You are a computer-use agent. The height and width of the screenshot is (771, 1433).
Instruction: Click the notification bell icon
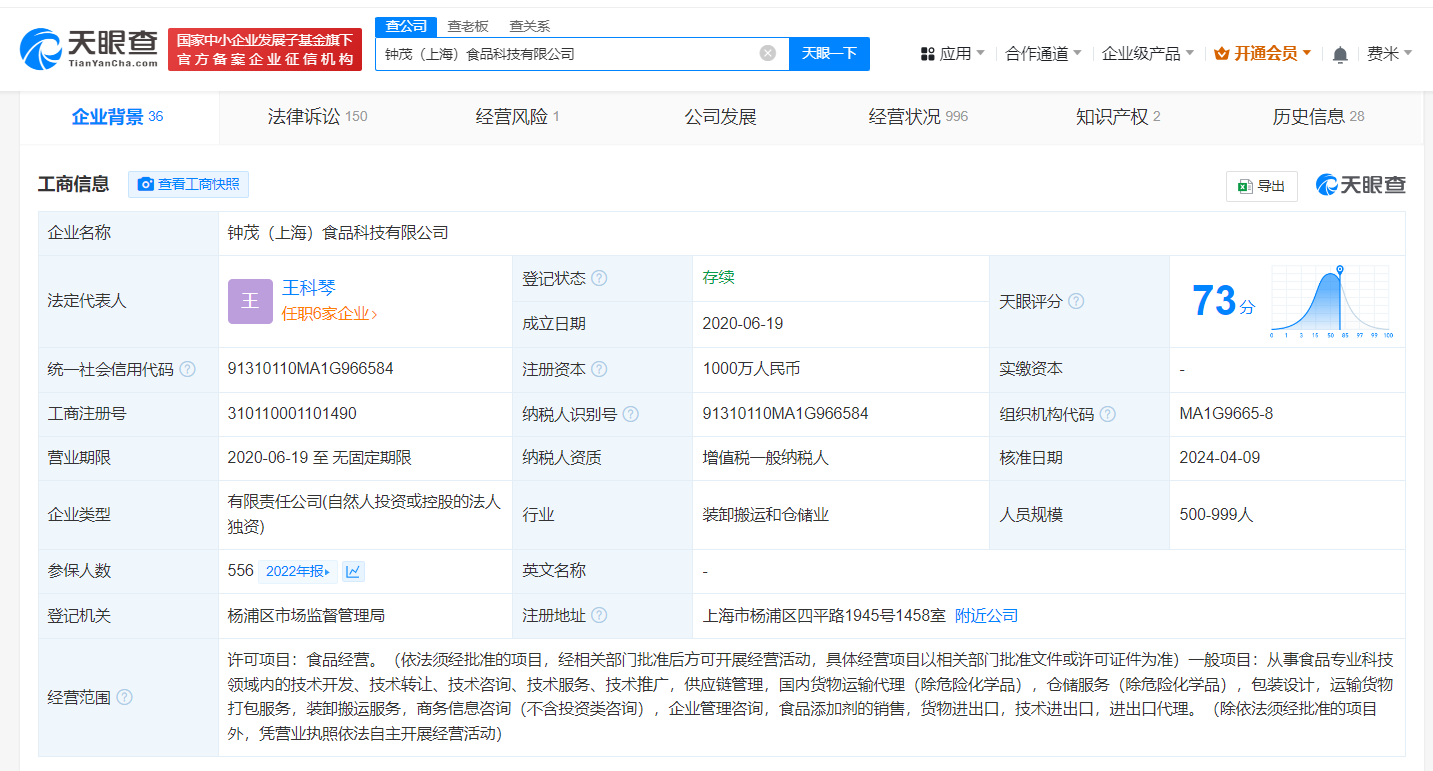click(1340, 54)
